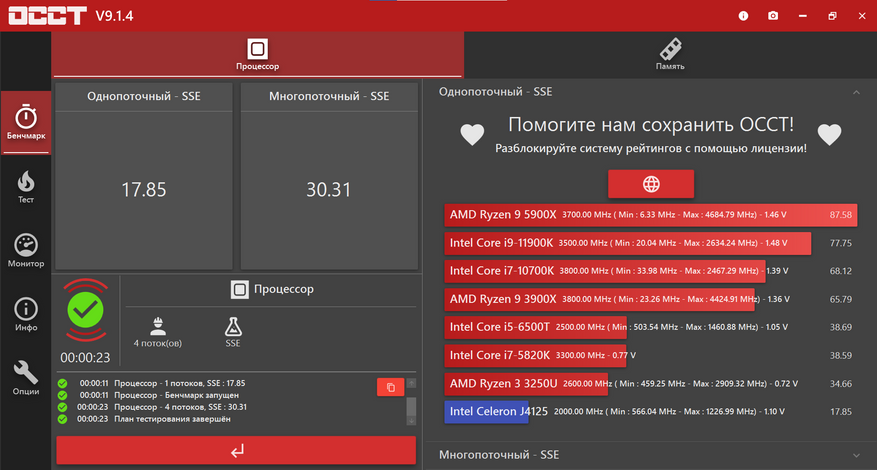
Task: Click the log scrollbar down arrow
Action: click(411, 421)
